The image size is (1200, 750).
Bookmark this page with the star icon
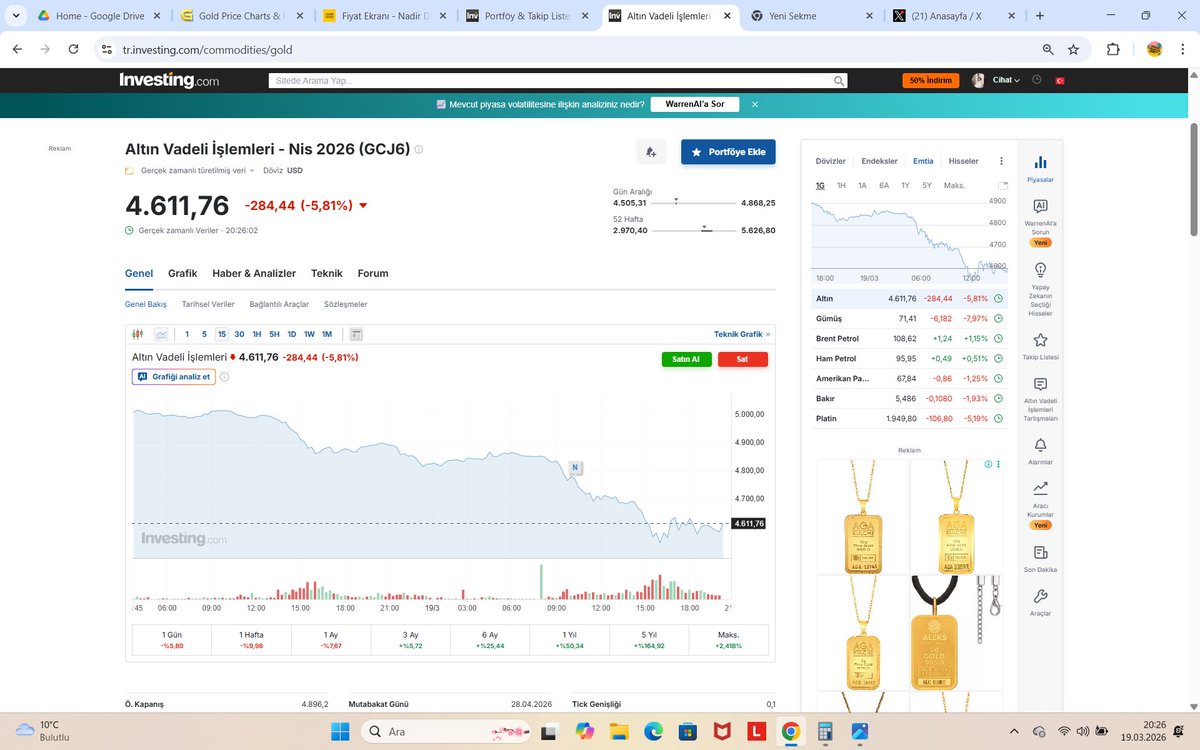[1073, 49]
